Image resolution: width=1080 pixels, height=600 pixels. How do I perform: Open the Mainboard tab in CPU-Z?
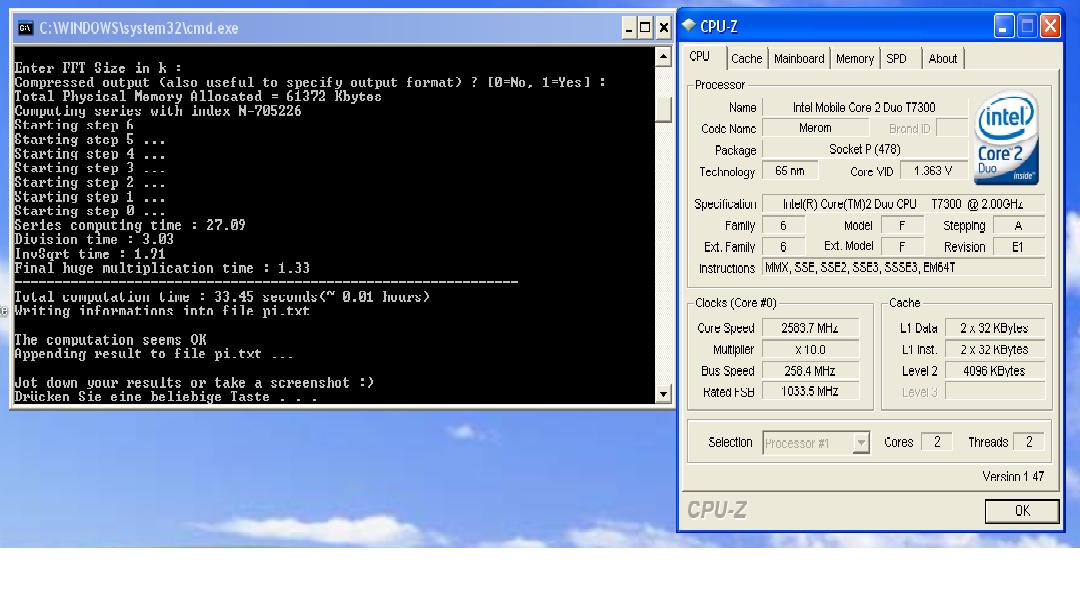click(x=799, y=59)
